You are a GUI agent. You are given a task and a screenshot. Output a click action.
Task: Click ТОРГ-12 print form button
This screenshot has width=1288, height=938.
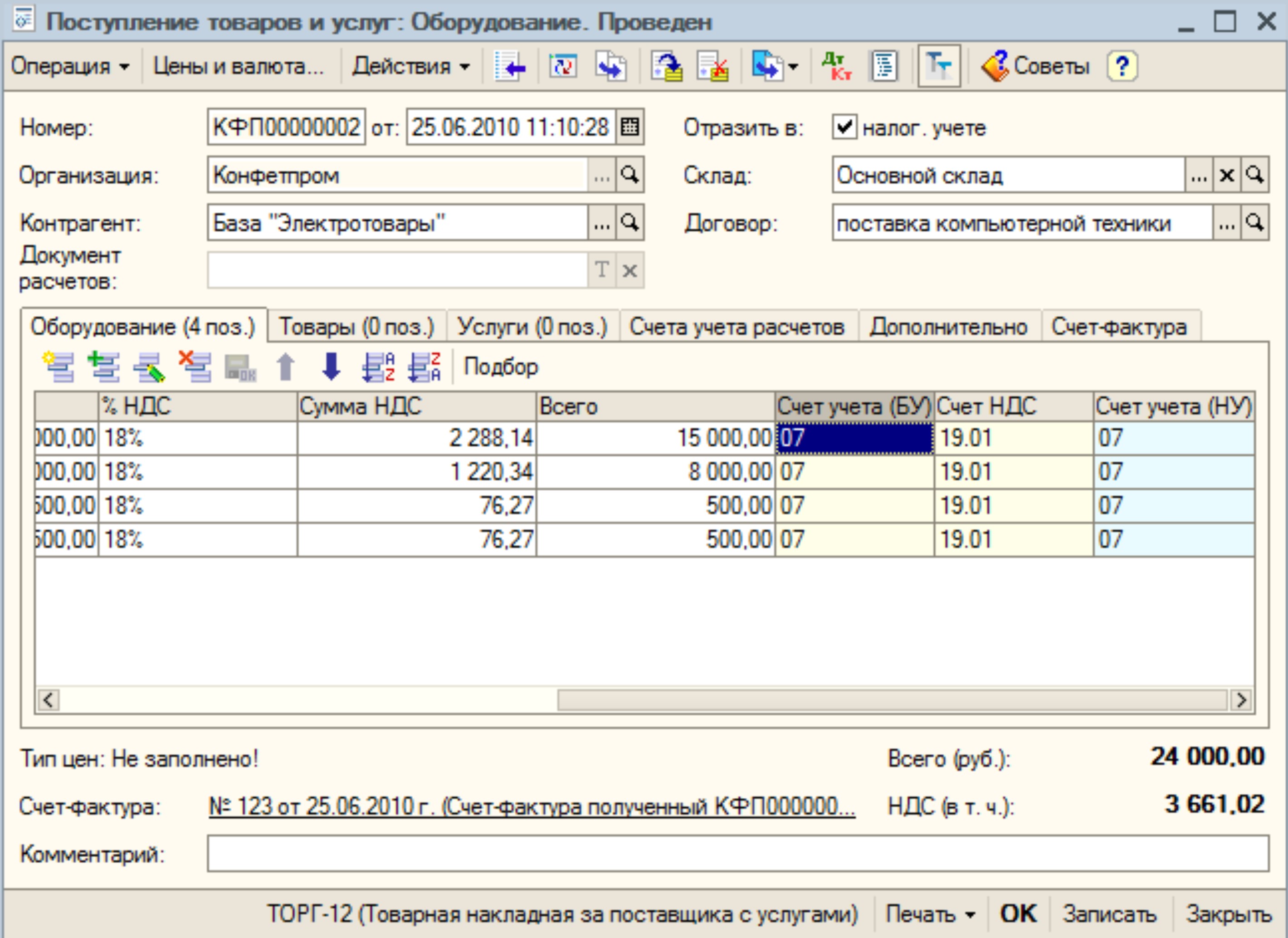tap(562, 914)
